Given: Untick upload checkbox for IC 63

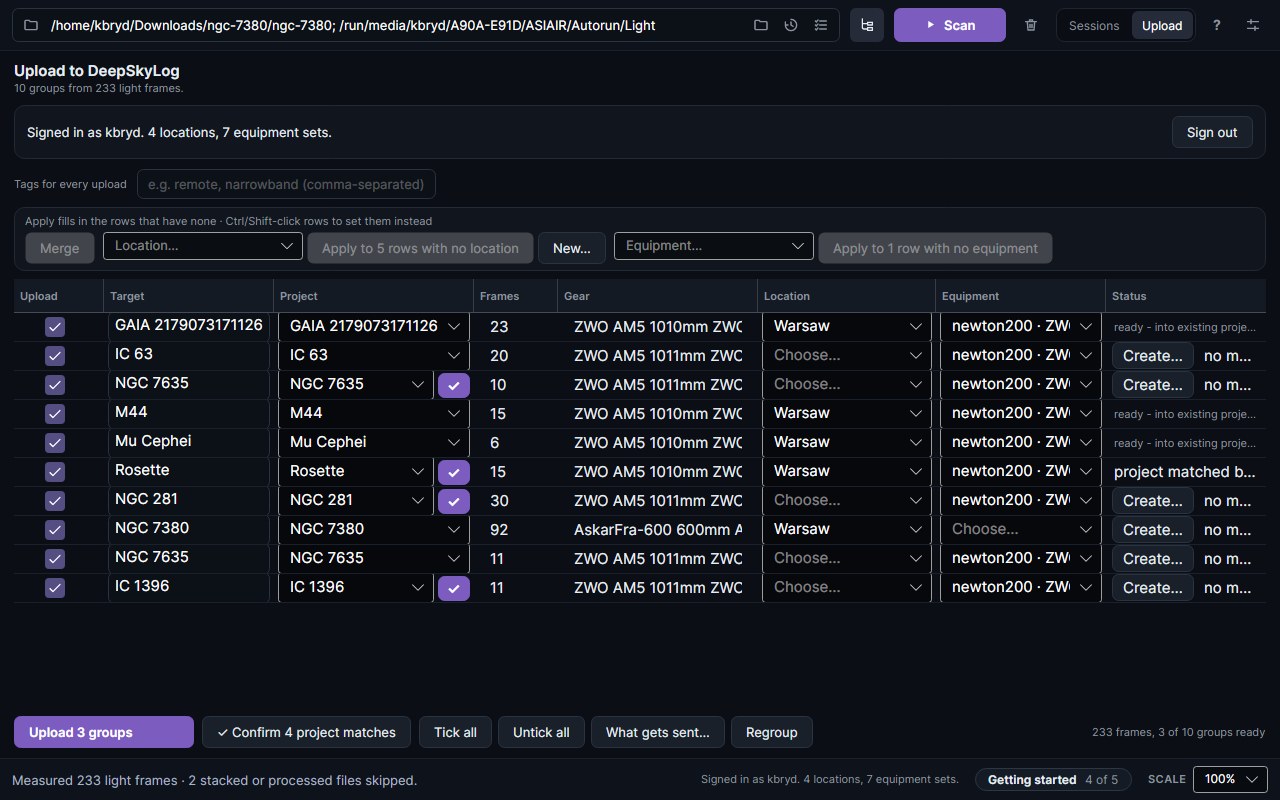Looking at the screenshot, I should [x=55, y=356].
